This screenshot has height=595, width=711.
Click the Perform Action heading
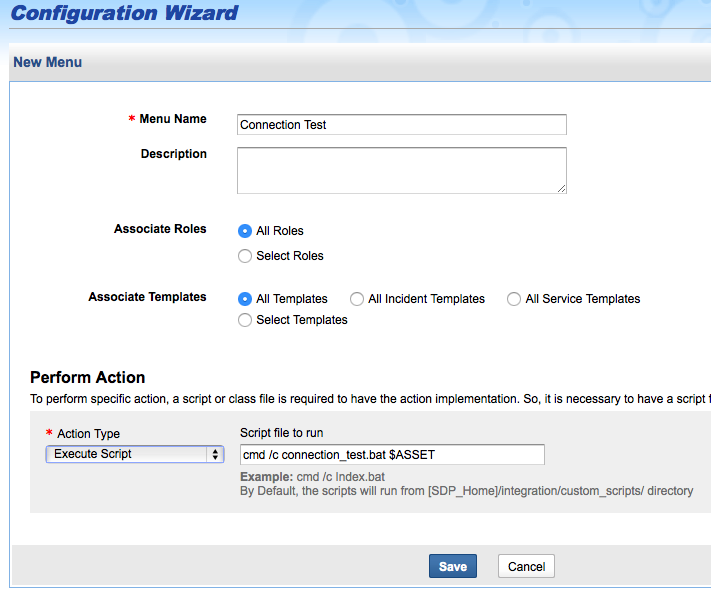coord(88,377)
